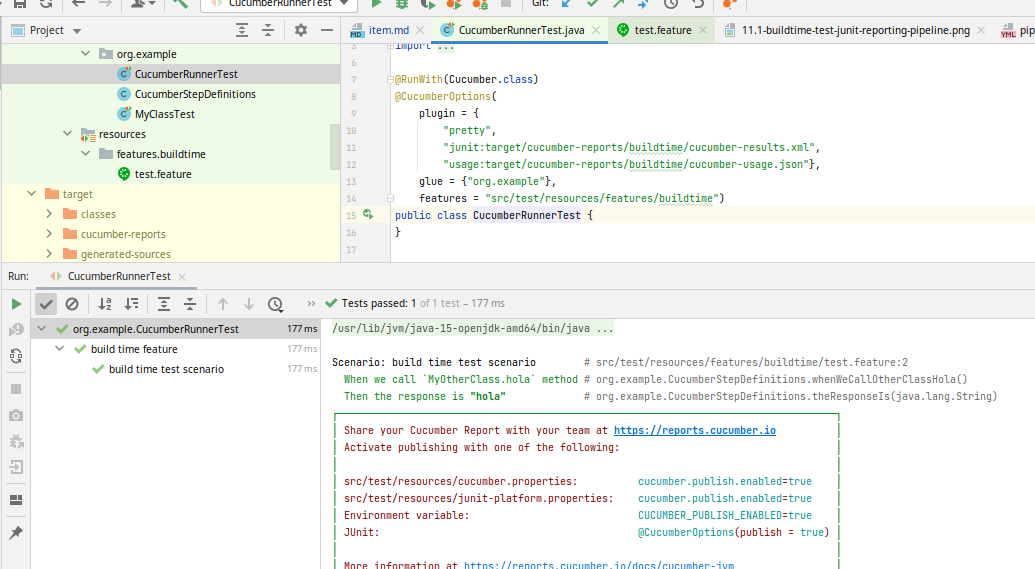The image size is (1035, 569).
Task: Rerun the tests with the green play icon
Action: [x=16, y=304]
